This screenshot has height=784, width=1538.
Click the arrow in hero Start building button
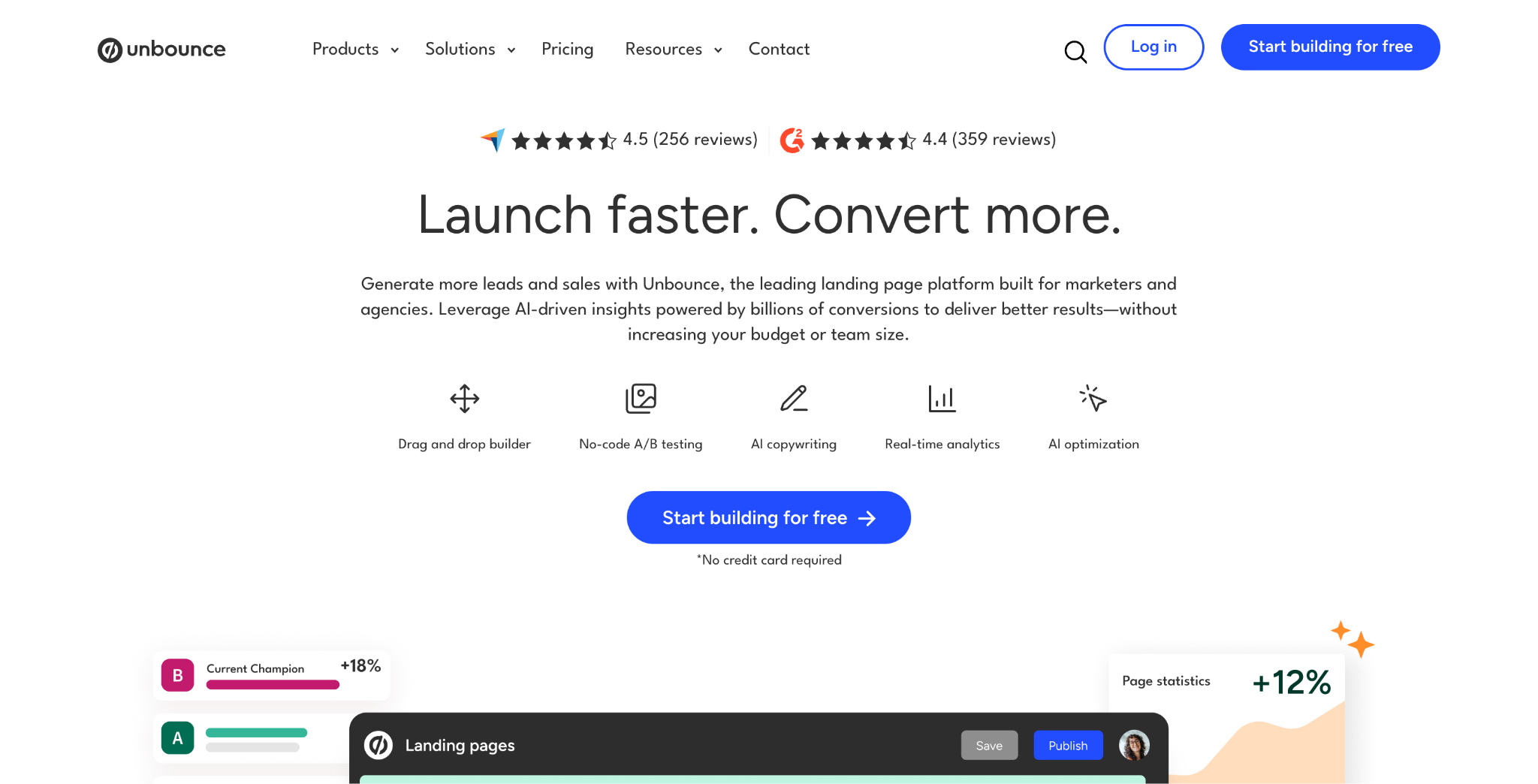[x=867, y=518]
